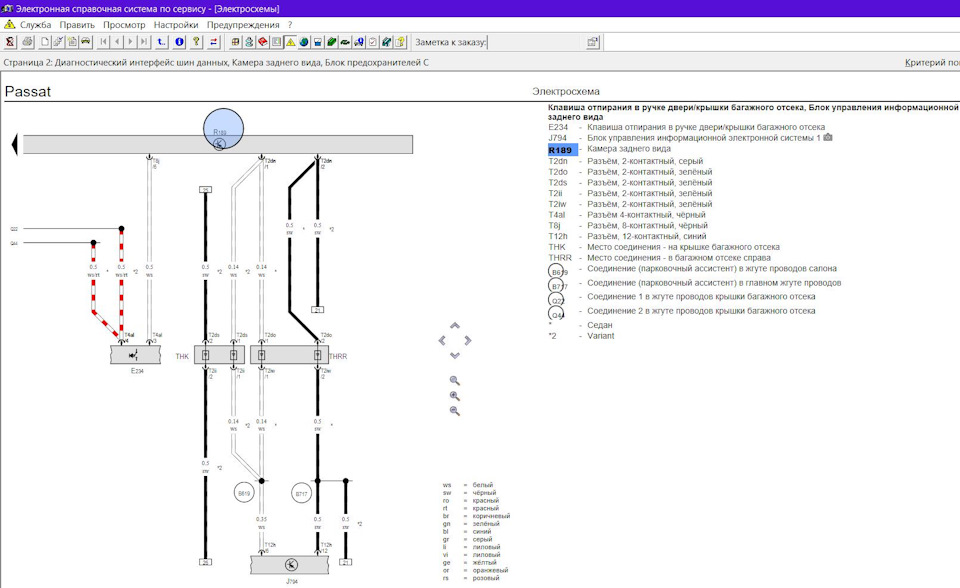This screenshot has width=960, height=588.
Task: Click the document with question mark icon
Action: tap(400, 42)
